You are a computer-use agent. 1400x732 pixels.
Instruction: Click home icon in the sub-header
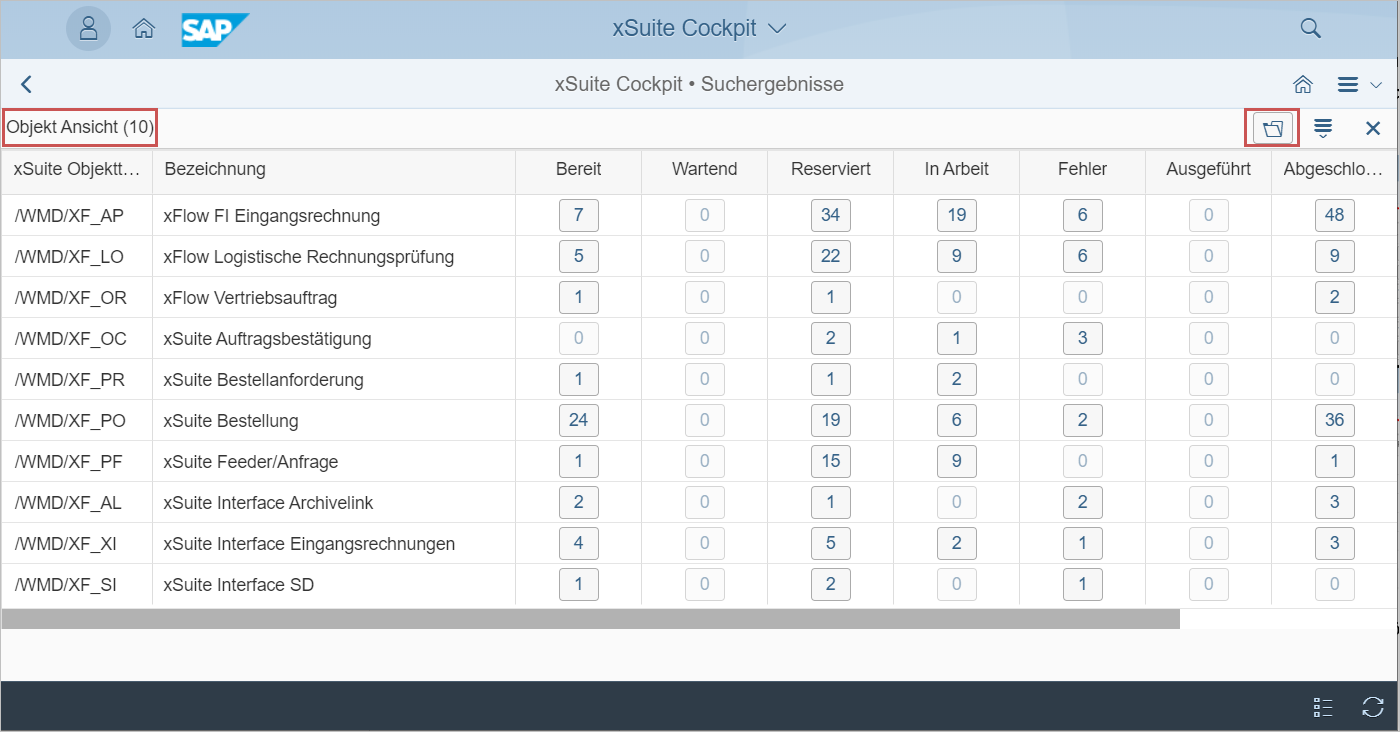click(x=1303, y=85)
